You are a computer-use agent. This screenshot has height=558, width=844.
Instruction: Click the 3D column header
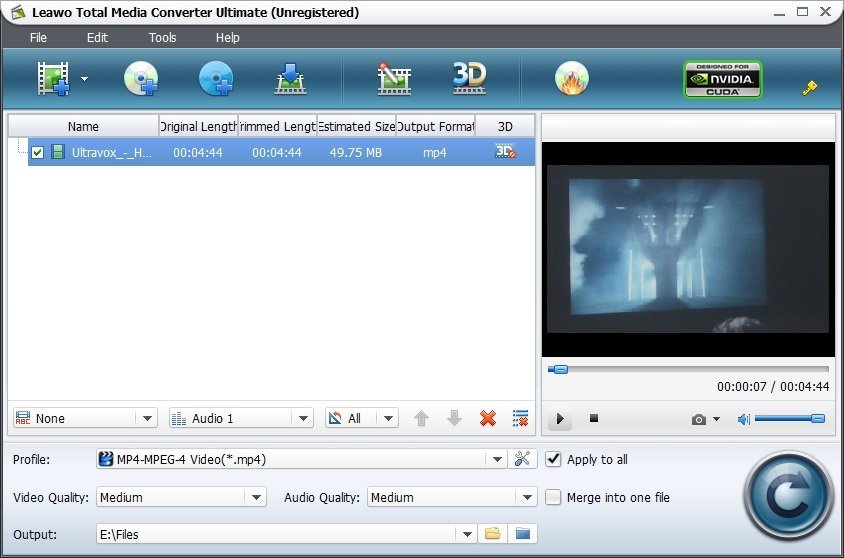click(505, 126)
